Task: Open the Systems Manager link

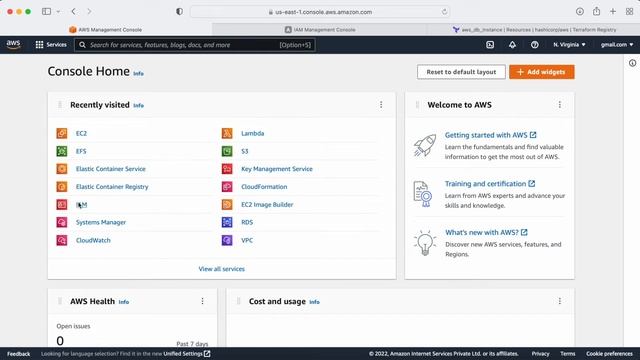Action: 101,222
